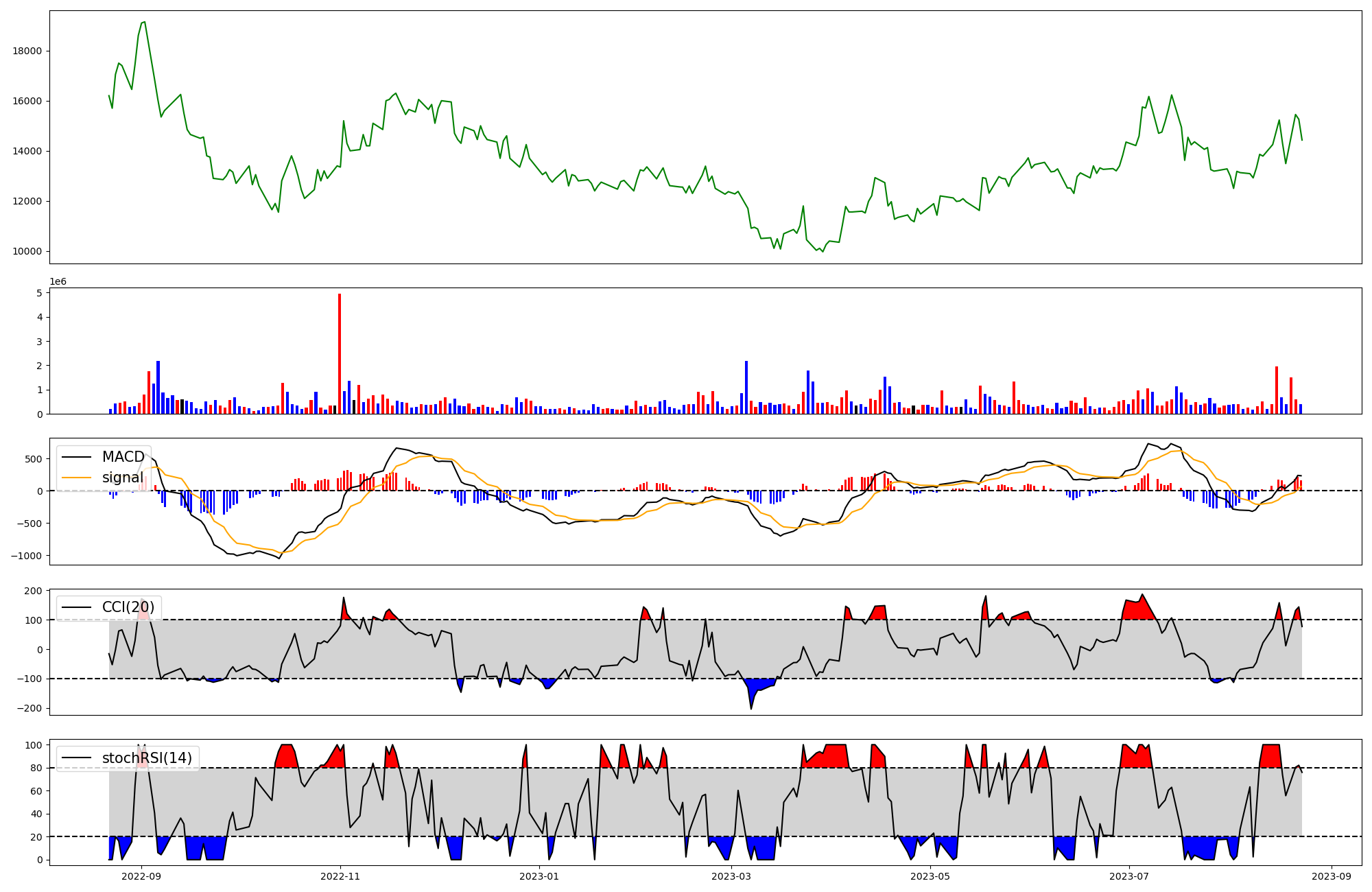Click the 2023-01 date axis label
This screenshot has width=1372, height=892.
pos(539,876)
